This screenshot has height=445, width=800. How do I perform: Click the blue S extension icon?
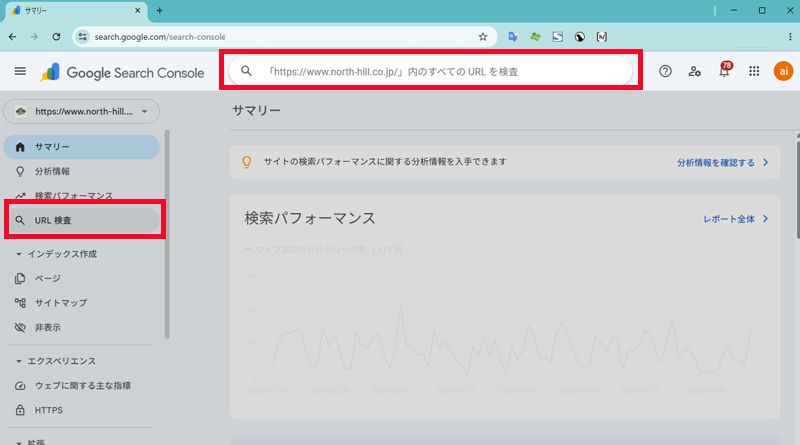click(x=558, y=37)
